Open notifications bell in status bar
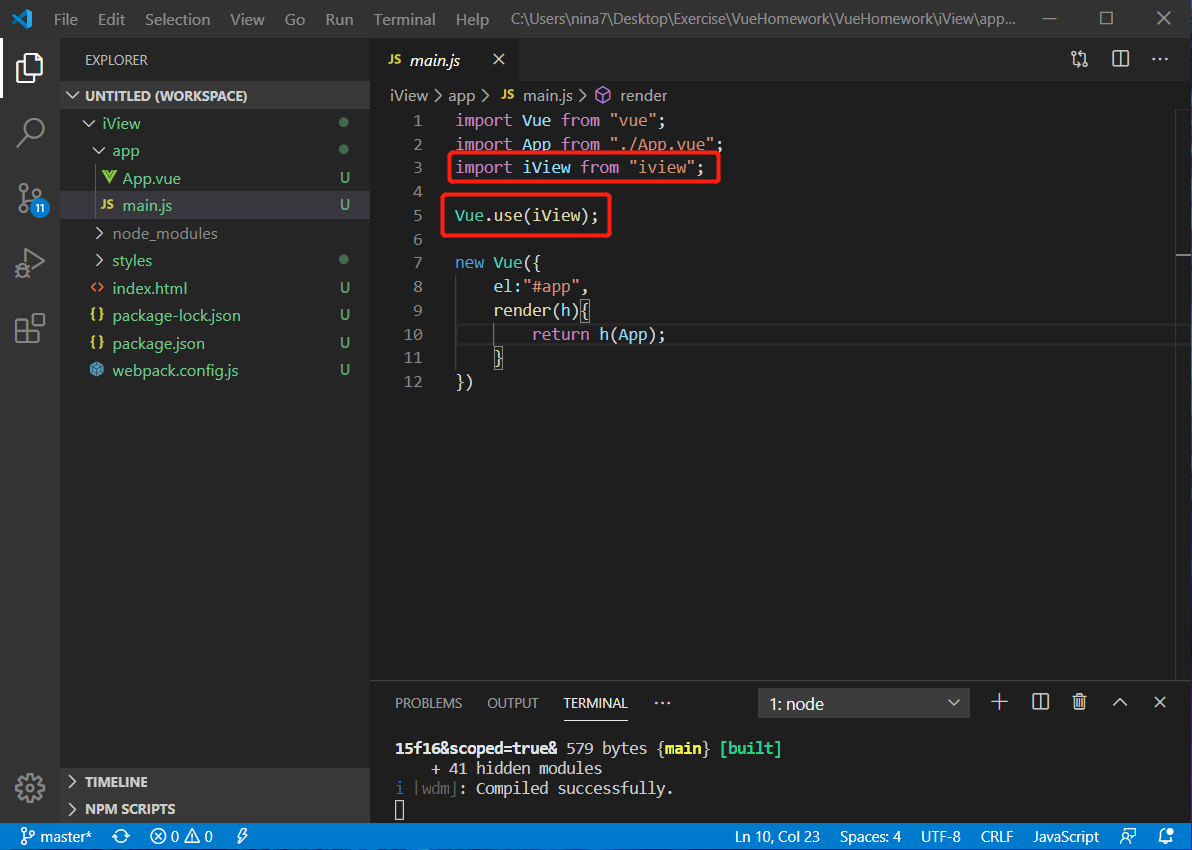Viewport: 1192px width, 850px height. tap(1166, 836)
